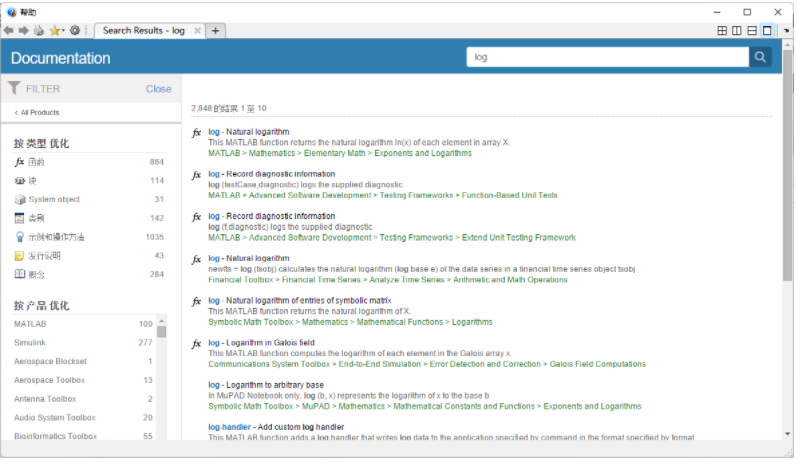797x467 pixels.
Task: Filter results by Antenna Toolbox
Action: [x=45, y=399]
